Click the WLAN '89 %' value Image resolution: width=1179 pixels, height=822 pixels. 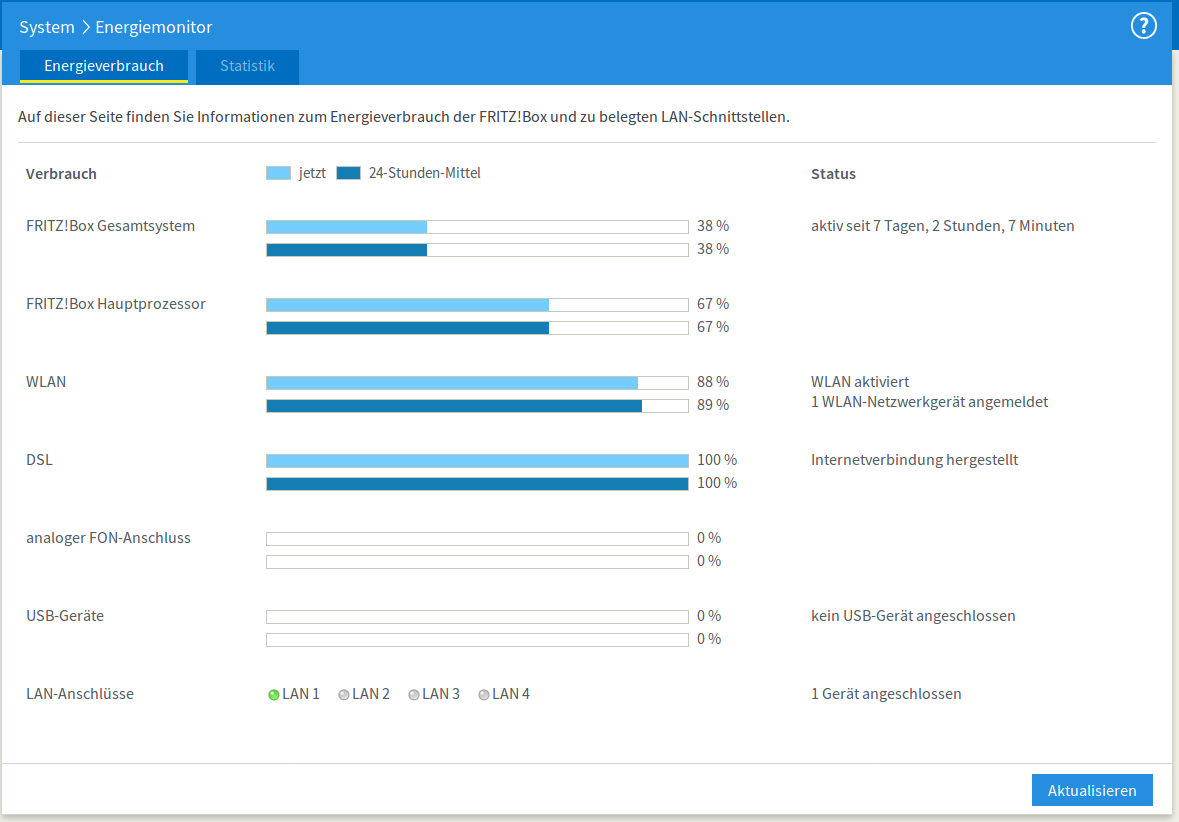coord(713,405)
